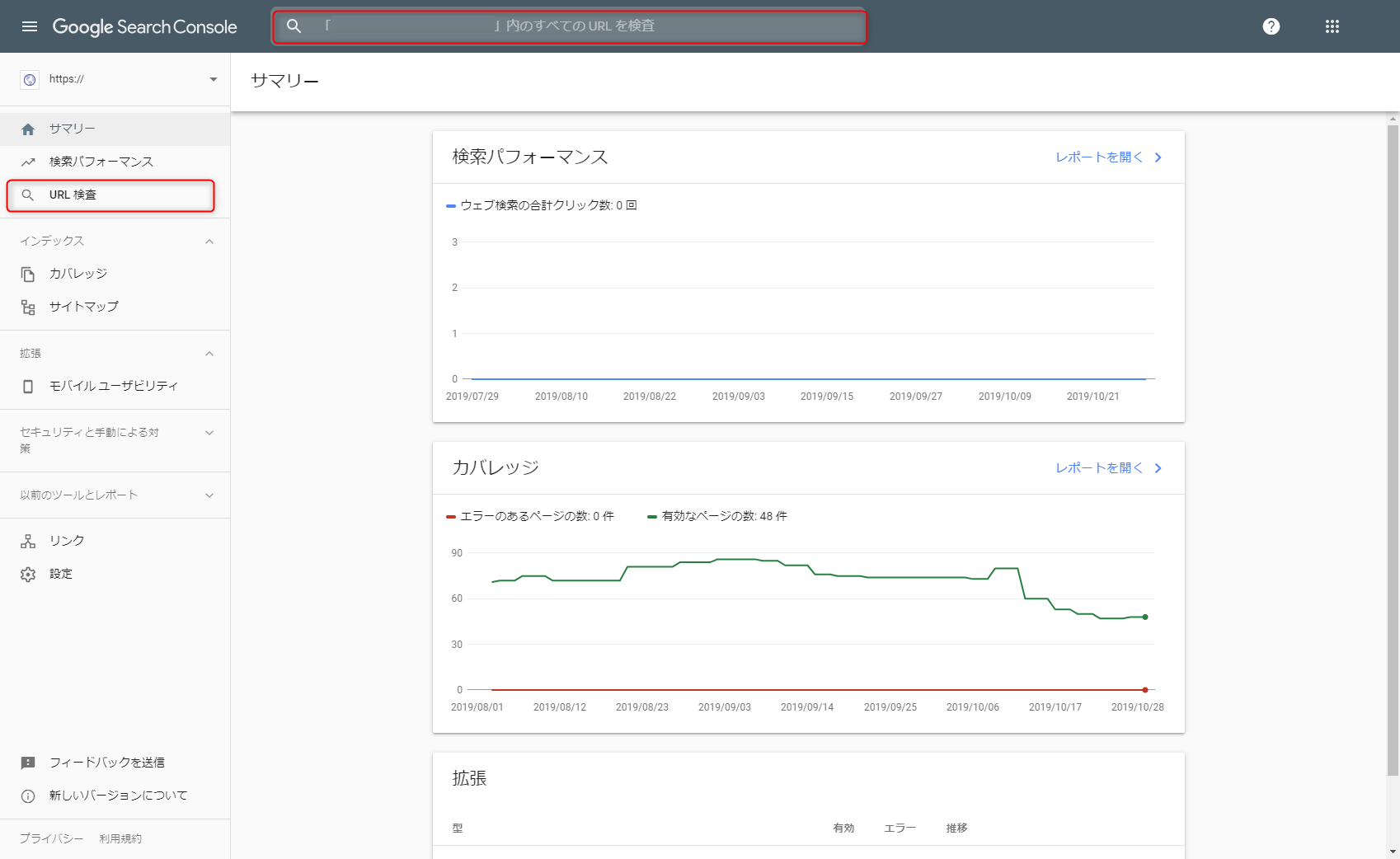Click the カバレッジ card title
Image resolution: width=1400 pixels, height=859 pixels.
496,467
